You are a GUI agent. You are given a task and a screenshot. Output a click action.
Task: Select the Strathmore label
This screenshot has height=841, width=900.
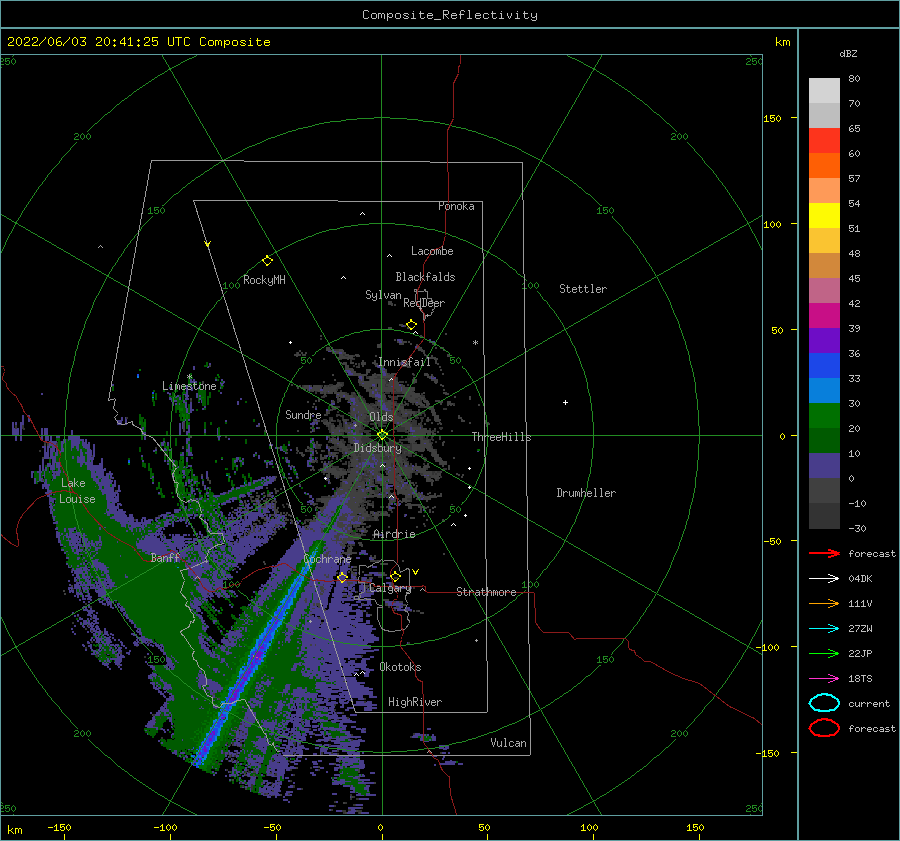[x=486, y=592]
